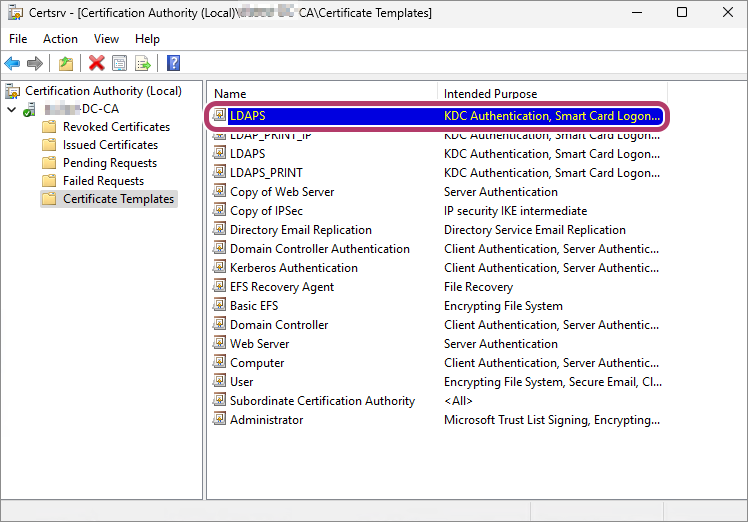Click the Kerberos Authentication template icon

[220, 268]
